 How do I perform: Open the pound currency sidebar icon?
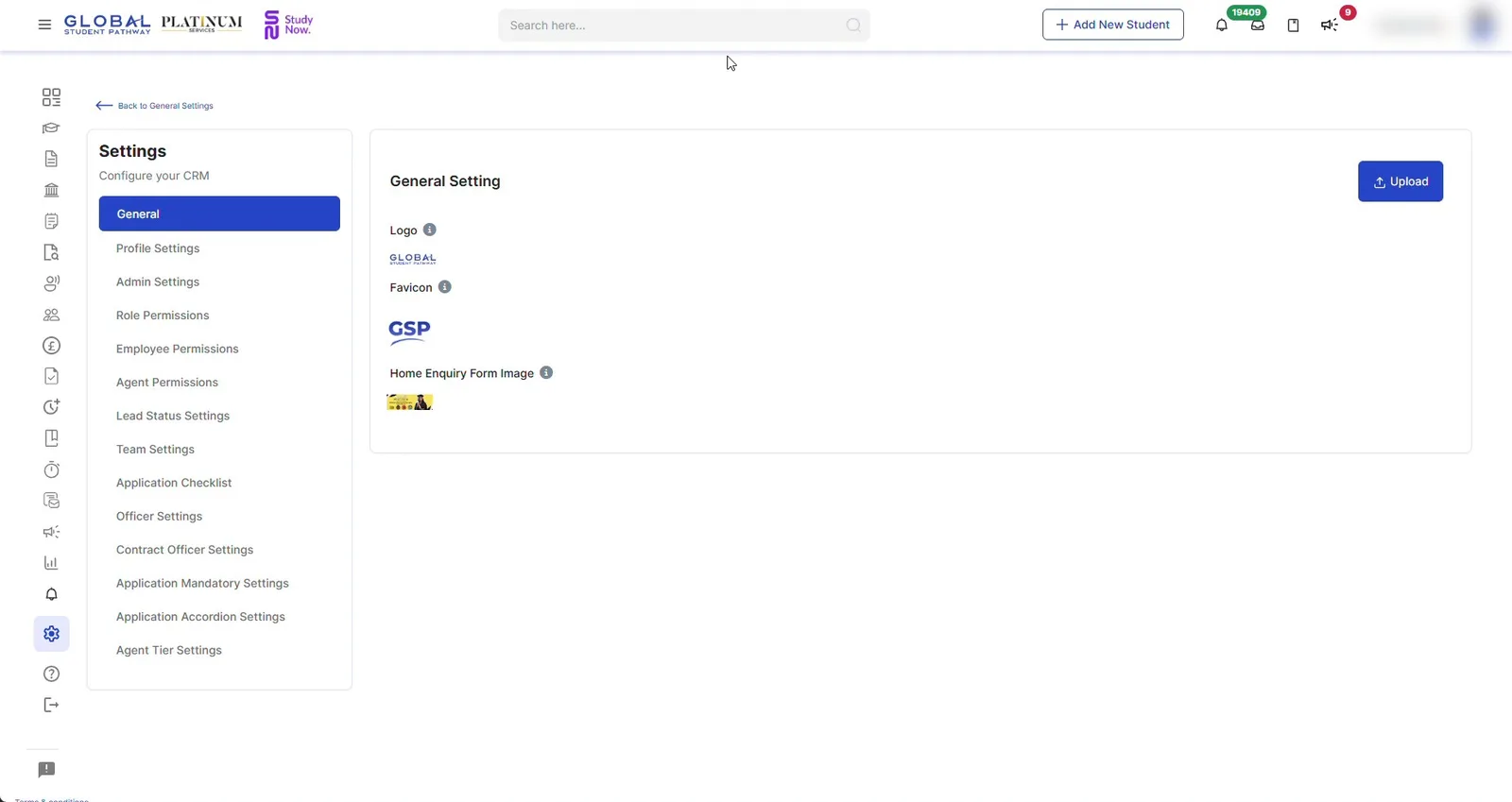pyautogui.click(x=51, y=346)
